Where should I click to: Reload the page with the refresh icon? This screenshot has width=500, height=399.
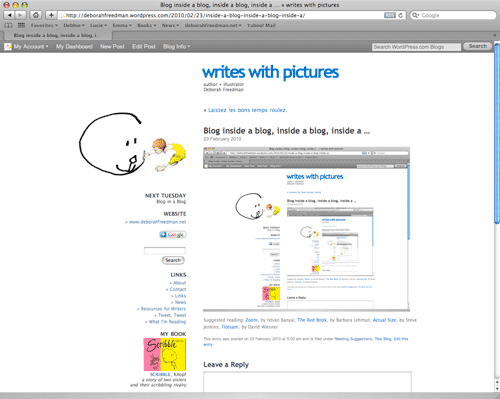[400, 15]
